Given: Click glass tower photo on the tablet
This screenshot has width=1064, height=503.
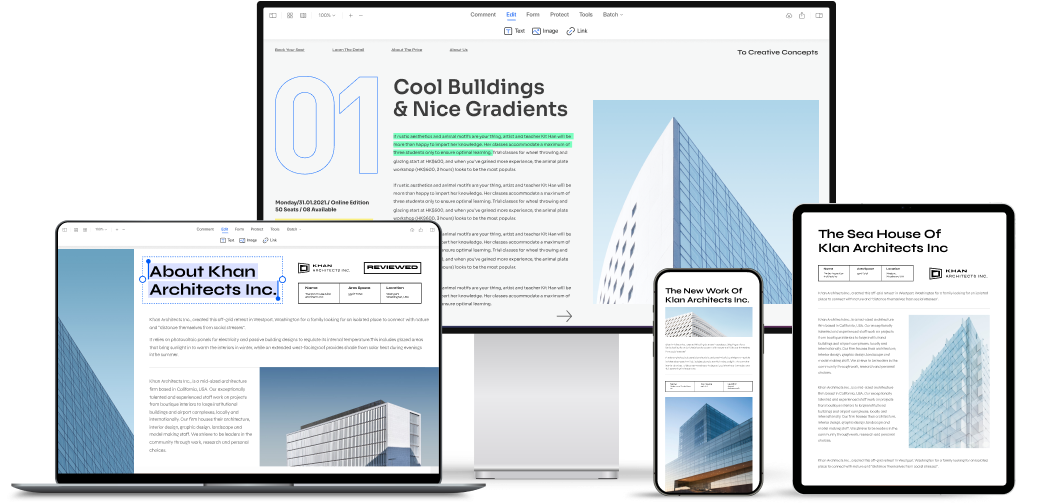Looking at the screenshot, I should 949,381.
